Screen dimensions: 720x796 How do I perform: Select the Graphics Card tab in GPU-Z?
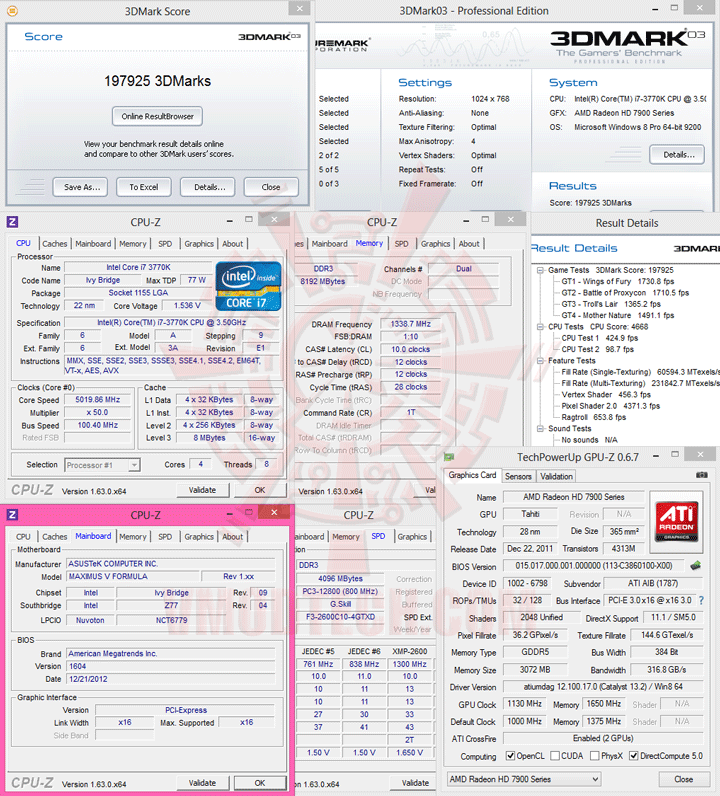coord(472,475)
